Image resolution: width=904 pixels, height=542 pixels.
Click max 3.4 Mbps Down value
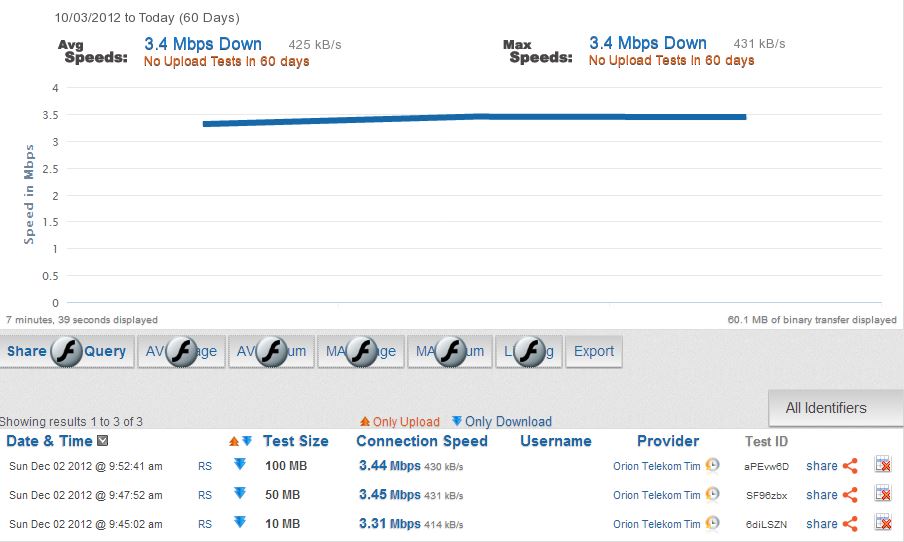(x=648, y=43)
